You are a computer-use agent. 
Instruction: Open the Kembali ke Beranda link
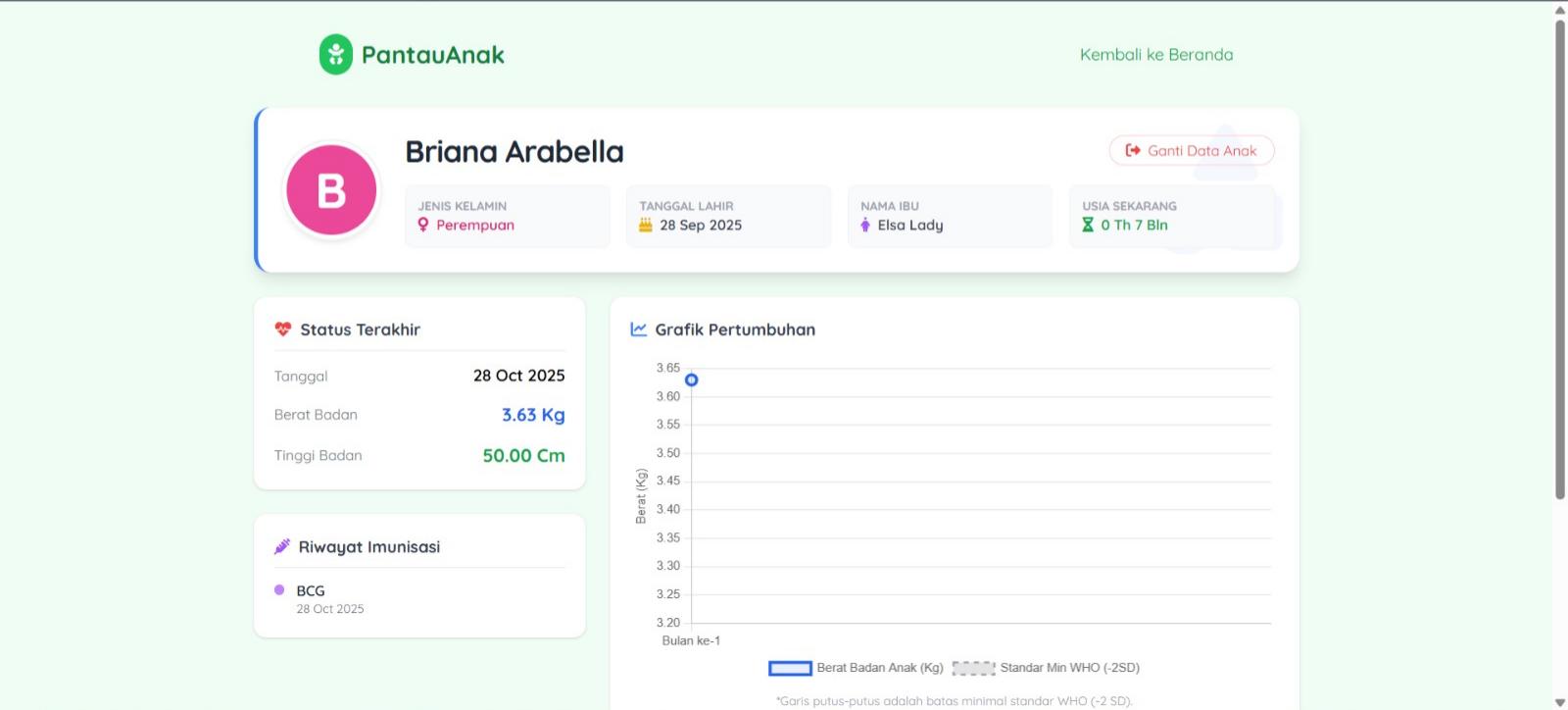tap(1156, 55)
